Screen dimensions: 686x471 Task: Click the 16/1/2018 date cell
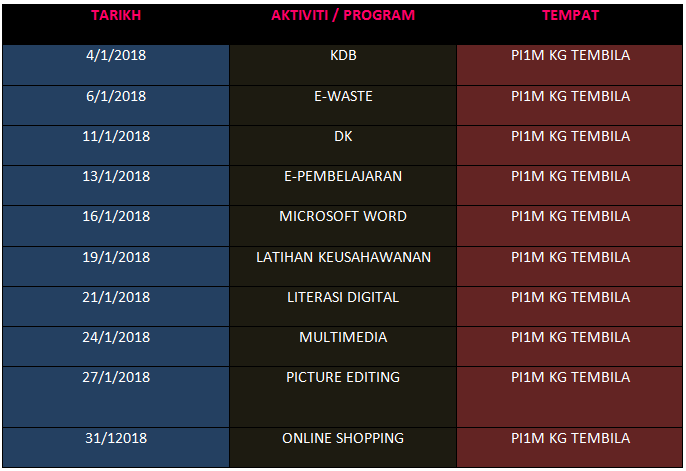tap(116, 217)
